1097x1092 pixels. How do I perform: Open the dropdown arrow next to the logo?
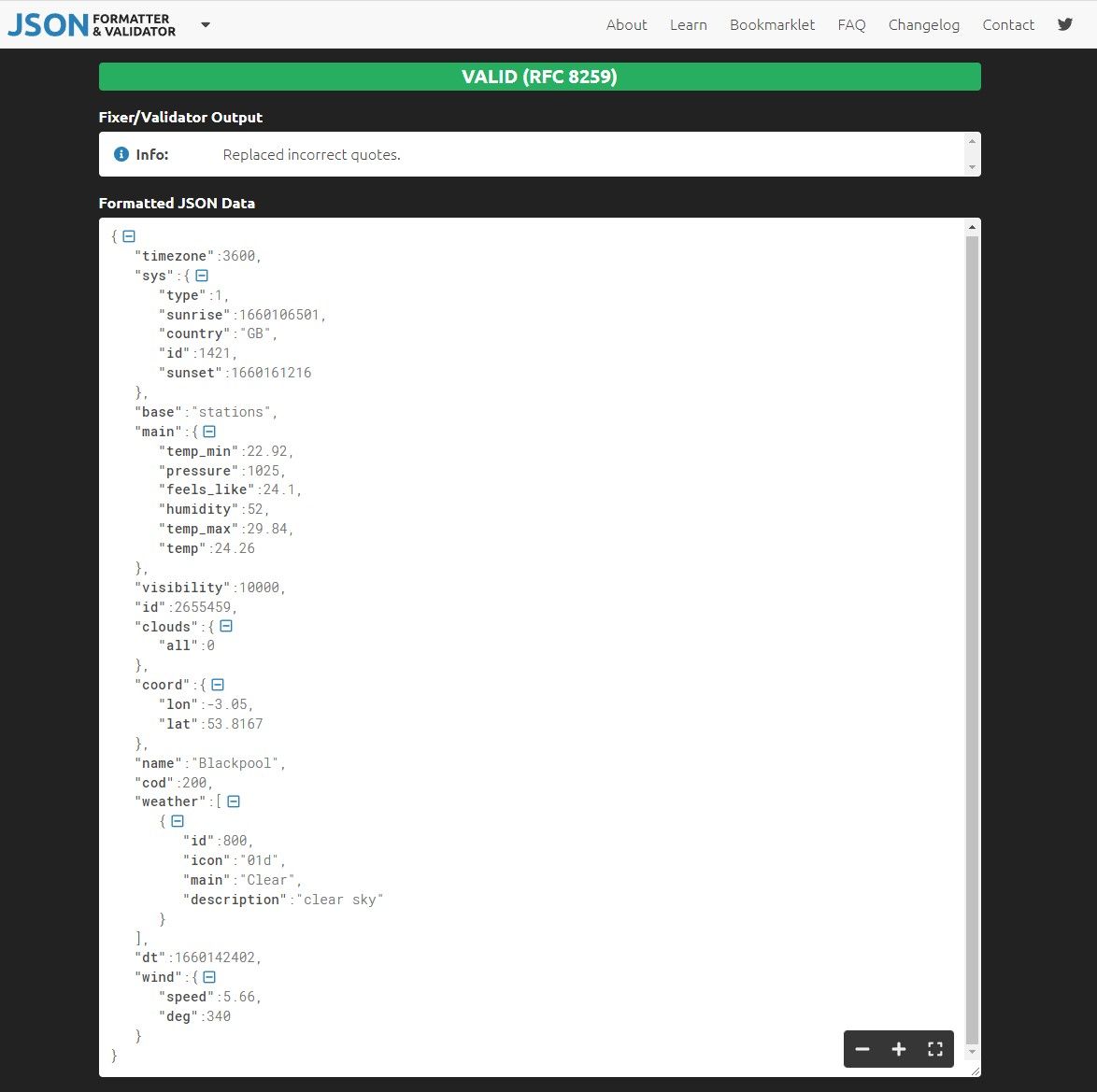coord(205,25)
